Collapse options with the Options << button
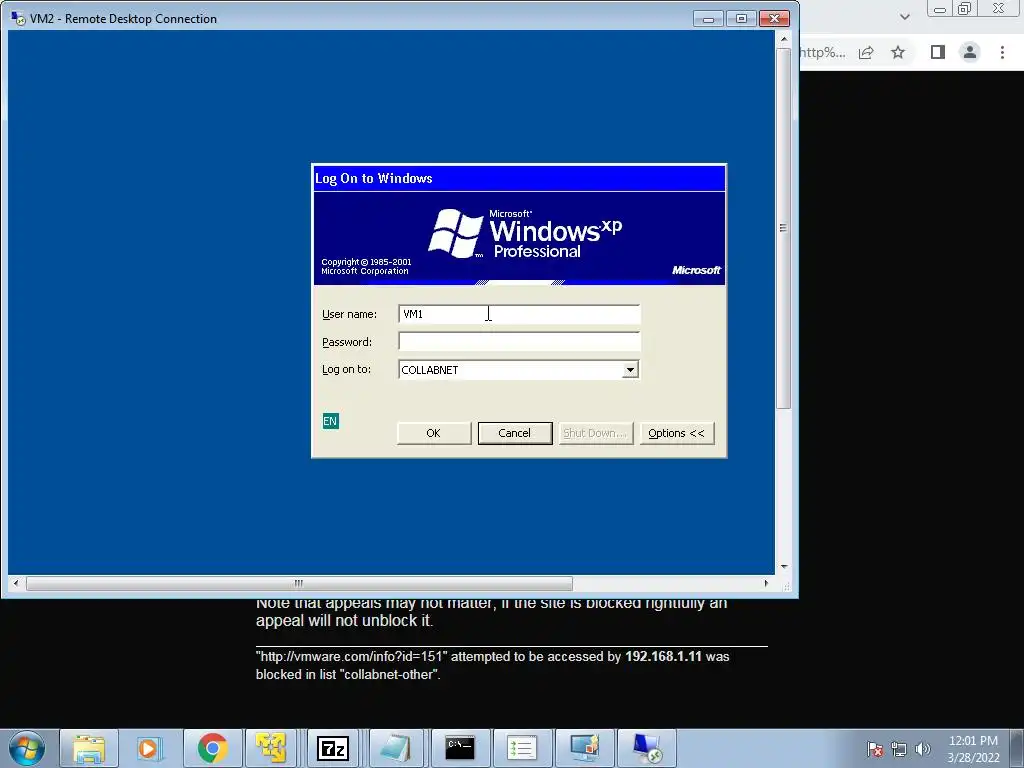 (677, 433)
